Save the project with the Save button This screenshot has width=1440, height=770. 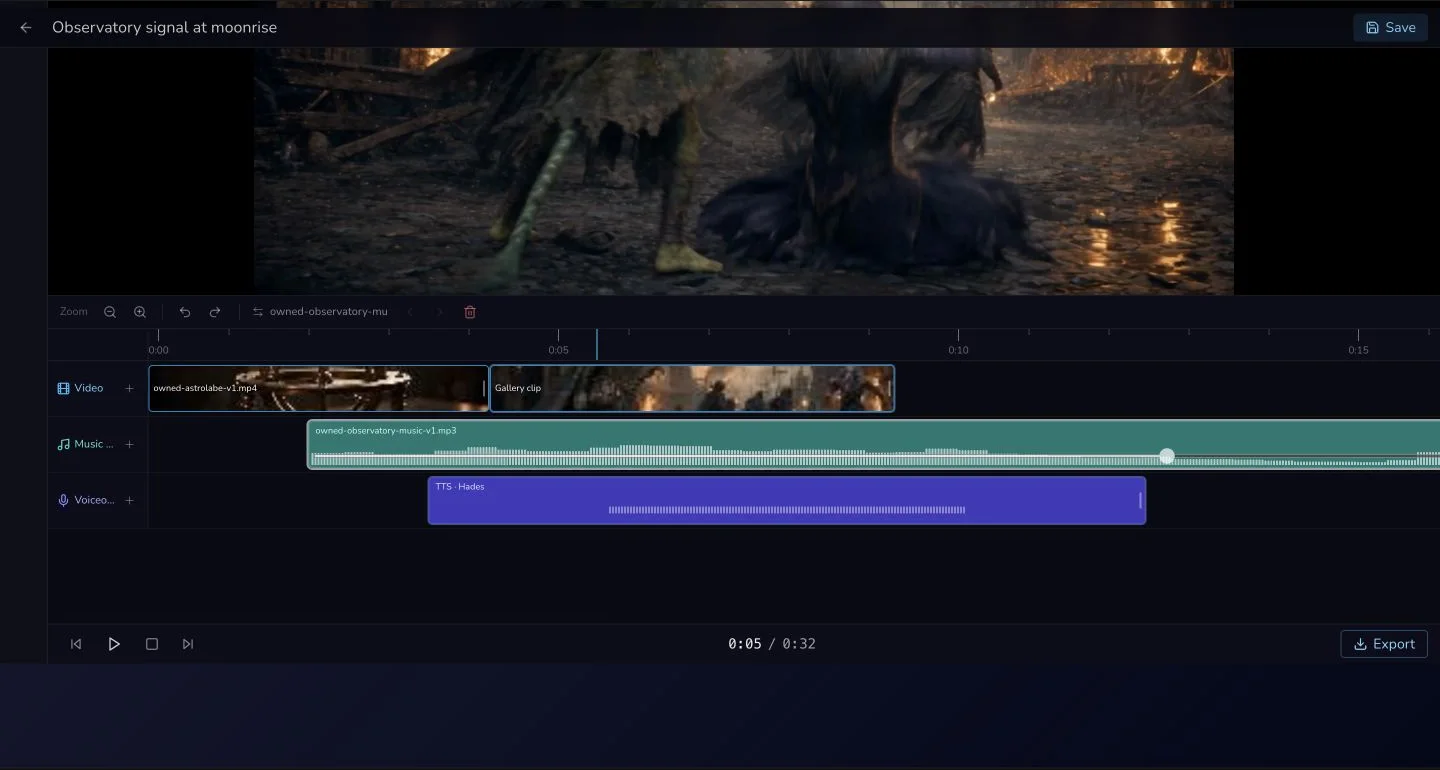[x=1390, y=28]
